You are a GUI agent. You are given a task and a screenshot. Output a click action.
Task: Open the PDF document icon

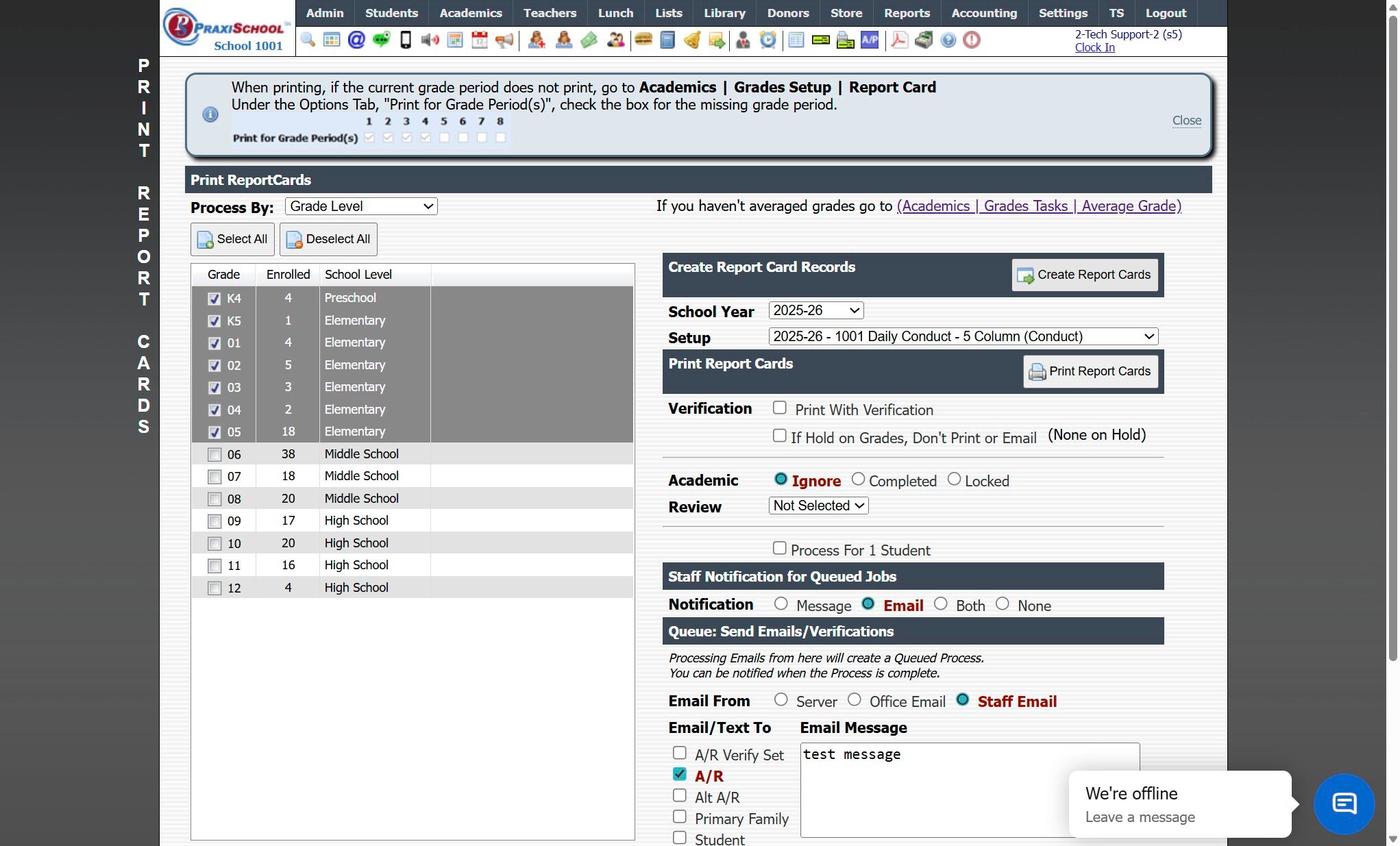click(899, 40)
